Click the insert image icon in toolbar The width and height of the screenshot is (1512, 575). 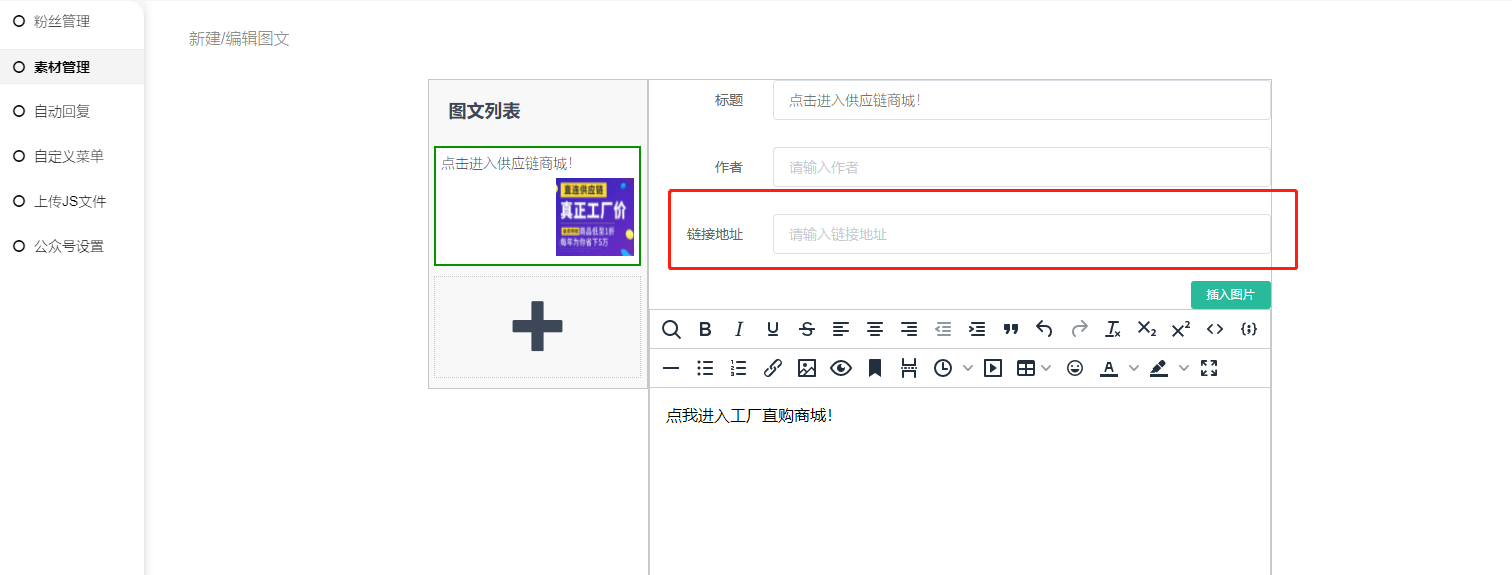pos(807,368)
